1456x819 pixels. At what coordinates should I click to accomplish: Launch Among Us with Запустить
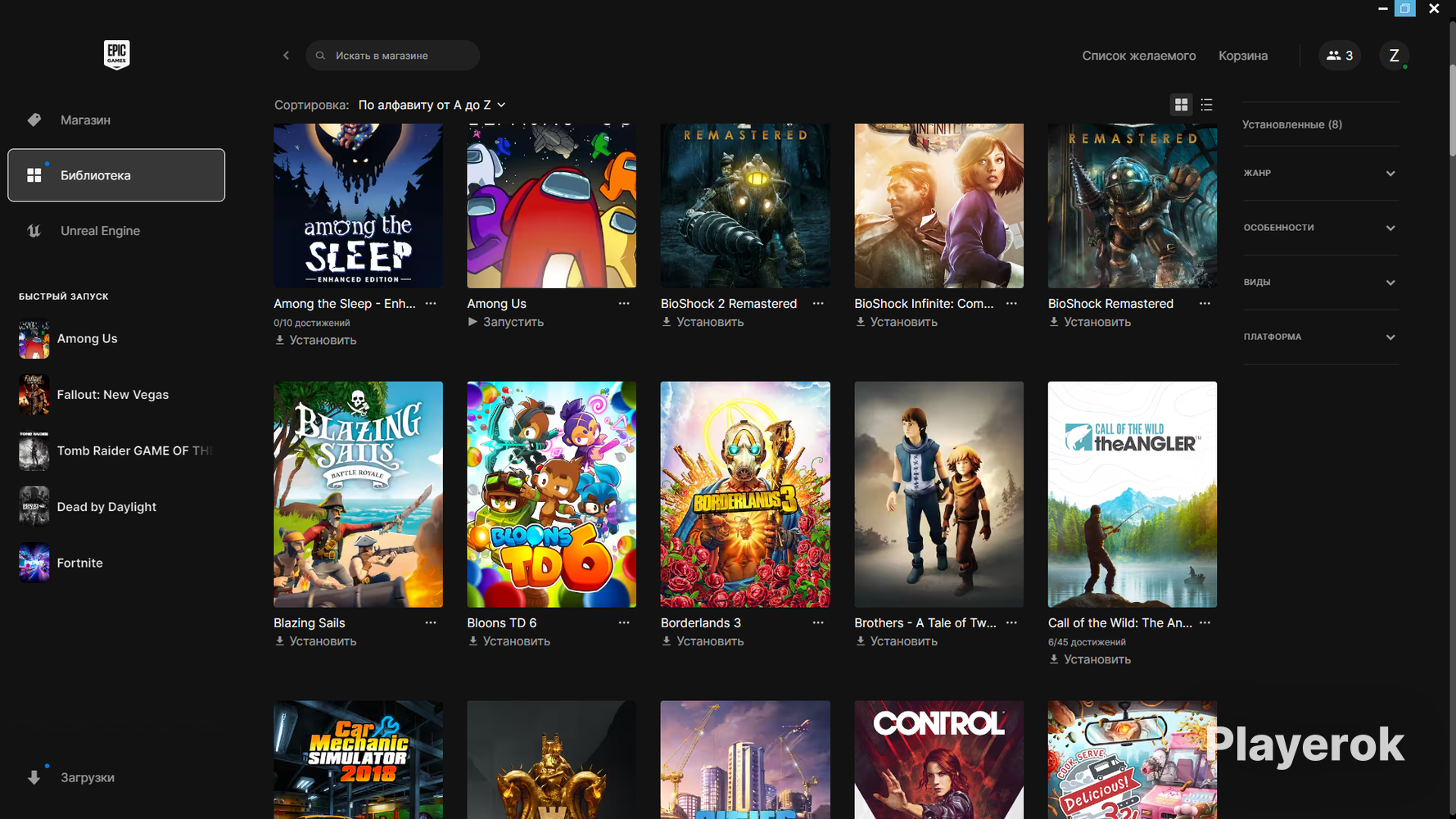[x=505, y=322]
